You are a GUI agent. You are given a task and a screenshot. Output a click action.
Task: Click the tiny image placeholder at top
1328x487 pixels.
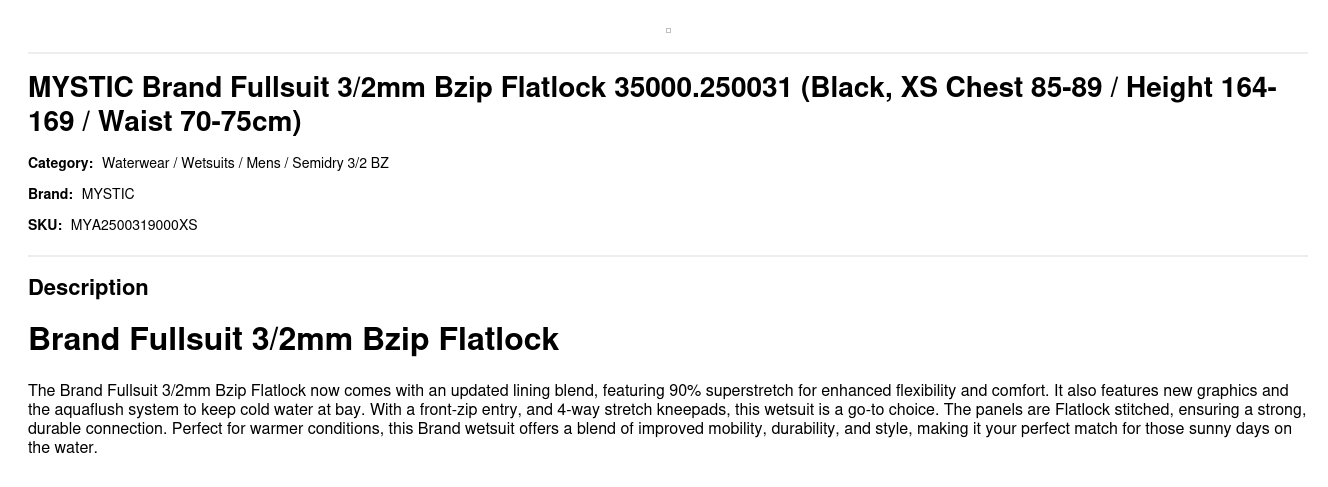click(668, 30)
